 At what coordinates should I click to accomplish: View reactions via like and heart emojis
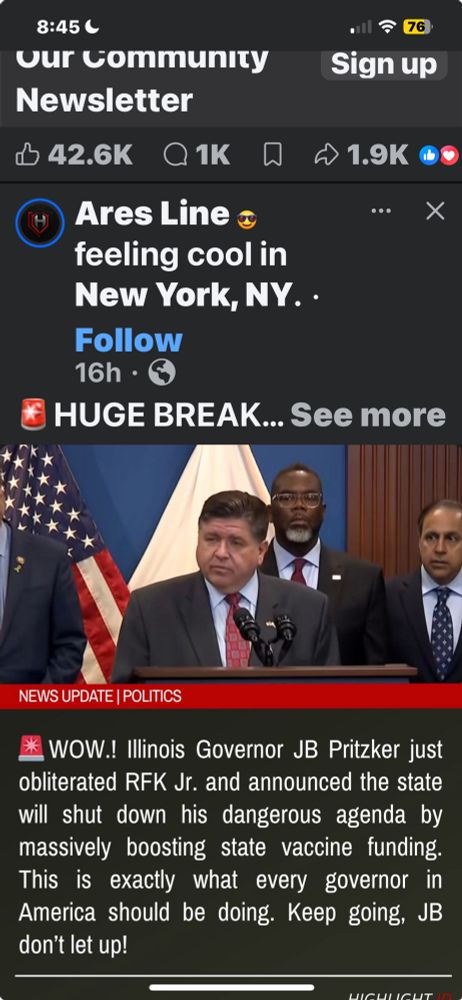coord(438,154)
